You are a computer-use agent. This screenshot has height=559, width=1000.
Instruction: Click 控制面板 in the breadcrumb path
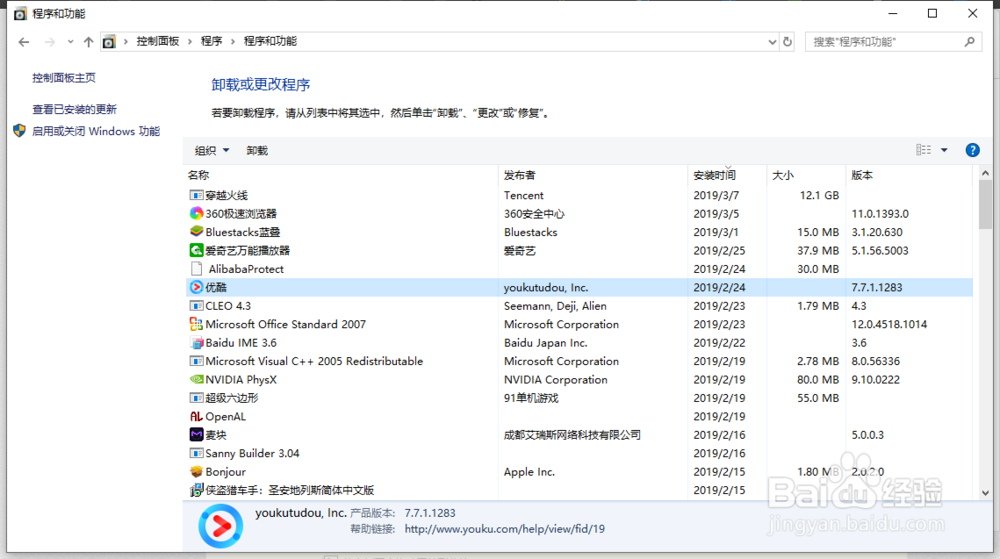pyautogui.click(x=158, y=41)
